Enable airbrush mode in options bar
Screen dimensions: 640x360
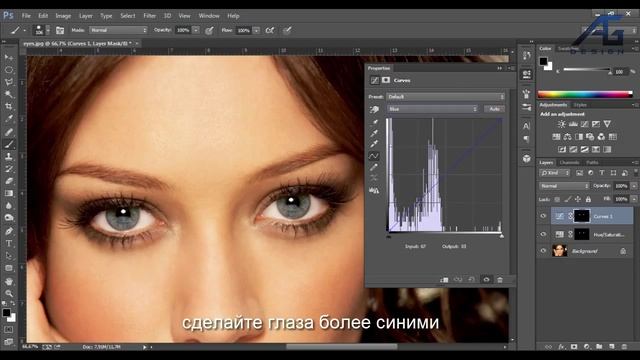point(270,30)
